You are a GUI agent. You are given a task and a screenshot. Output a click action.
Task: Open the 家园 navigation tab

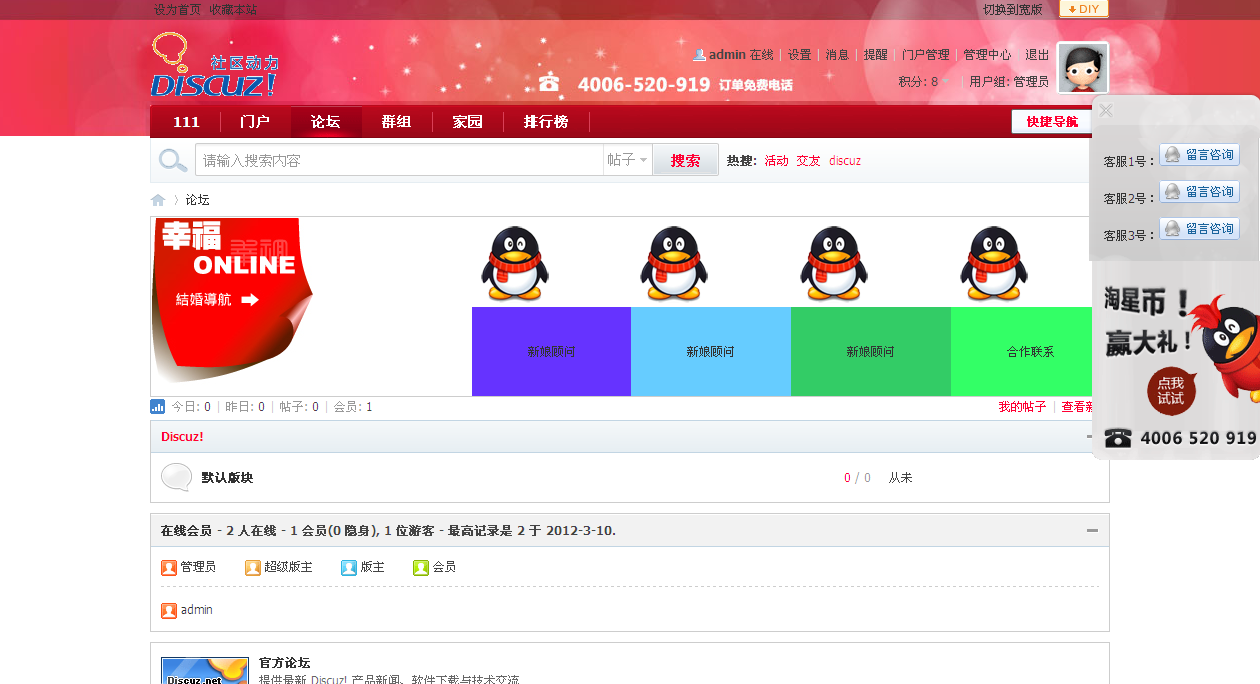pos(468,122)
